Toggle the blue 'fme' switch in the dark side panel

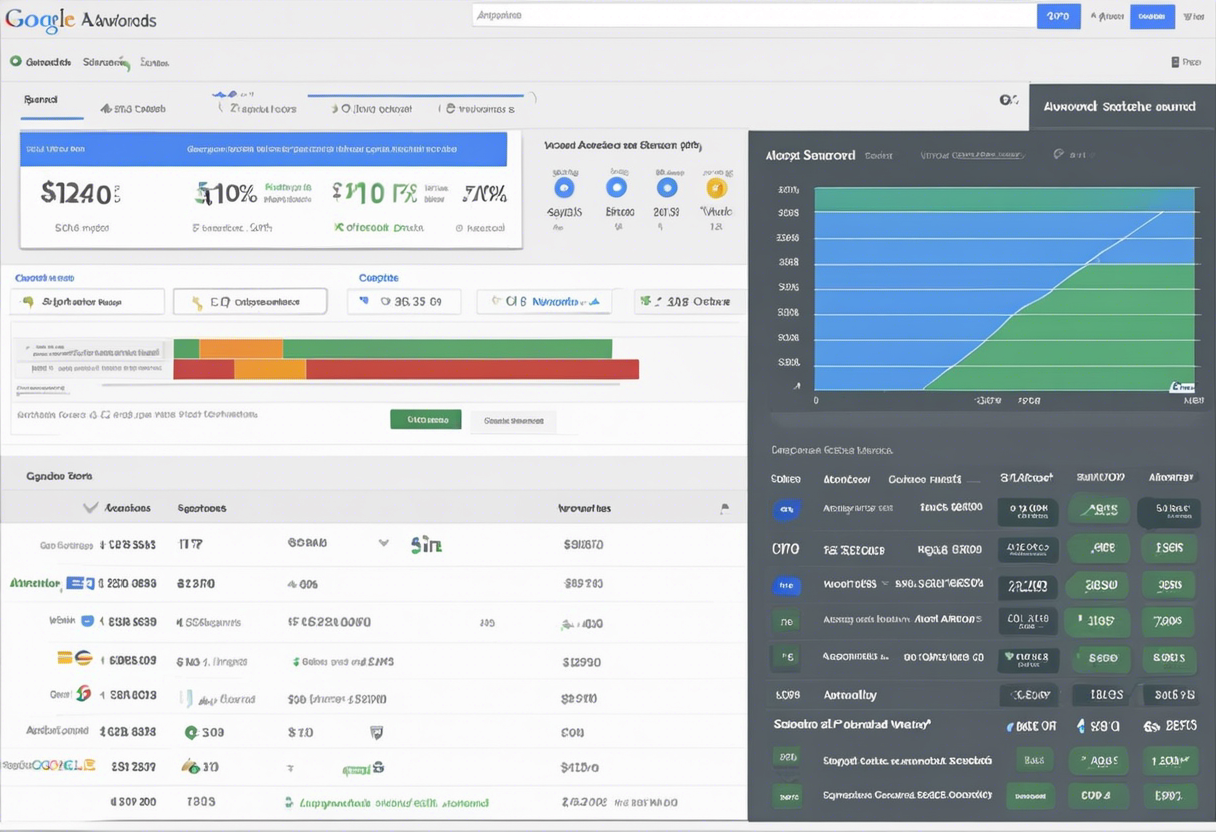point(786,584)
